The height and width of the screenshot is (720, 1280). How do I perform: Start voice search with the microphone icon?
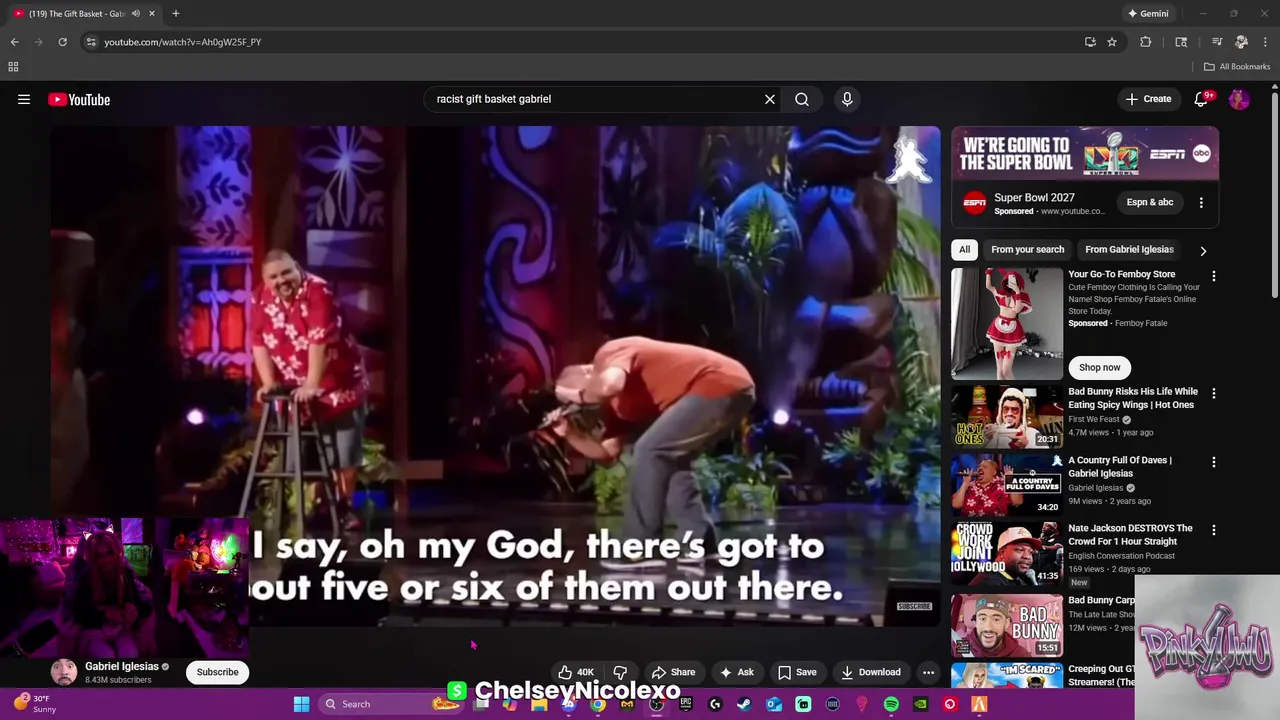[x=847, y=99]
